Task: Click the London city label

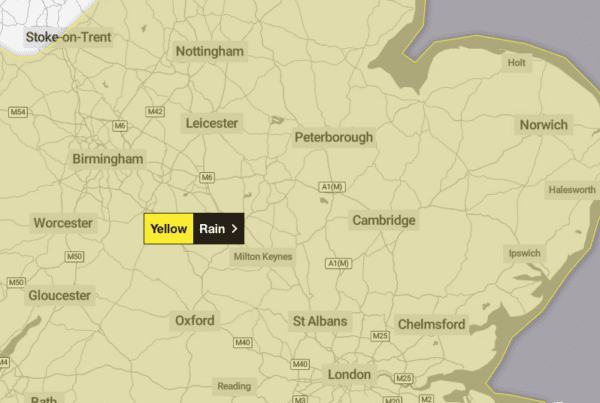Action: (x=349, y=374)
